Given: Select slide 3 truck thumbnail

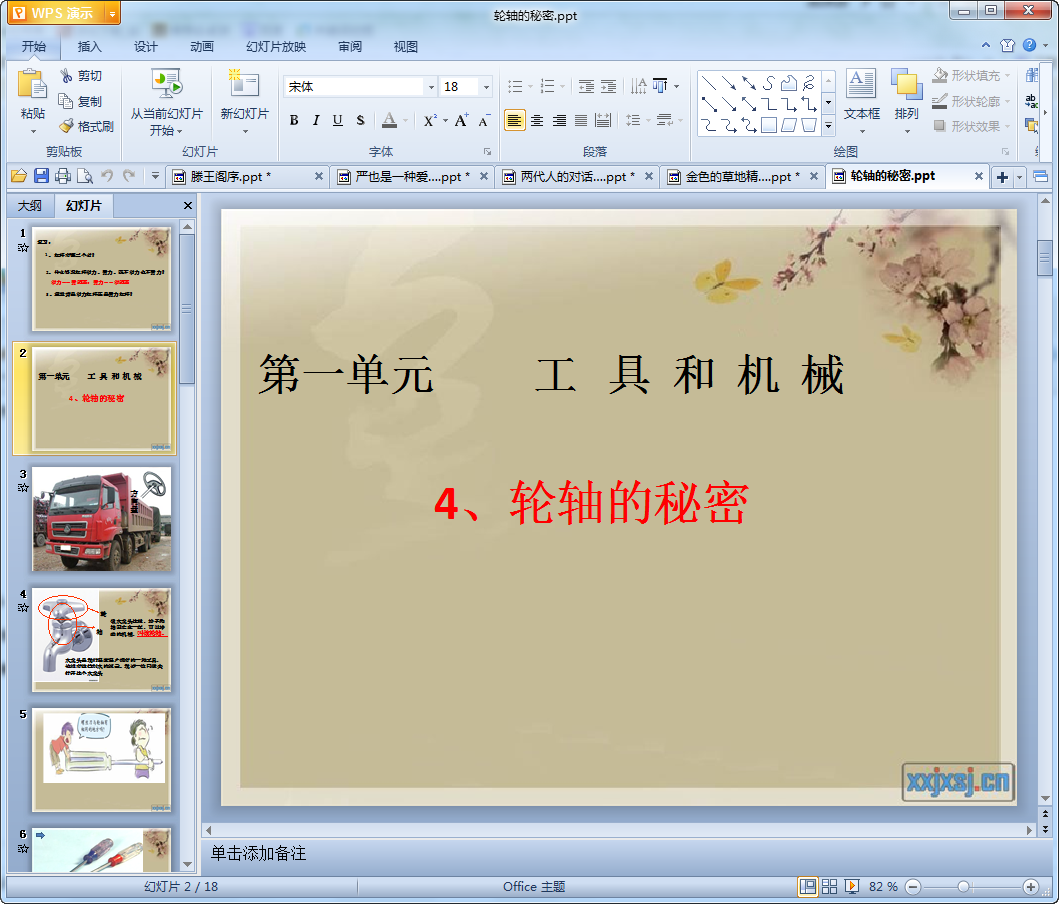Looking at the screenshot, I should (102, 519).
